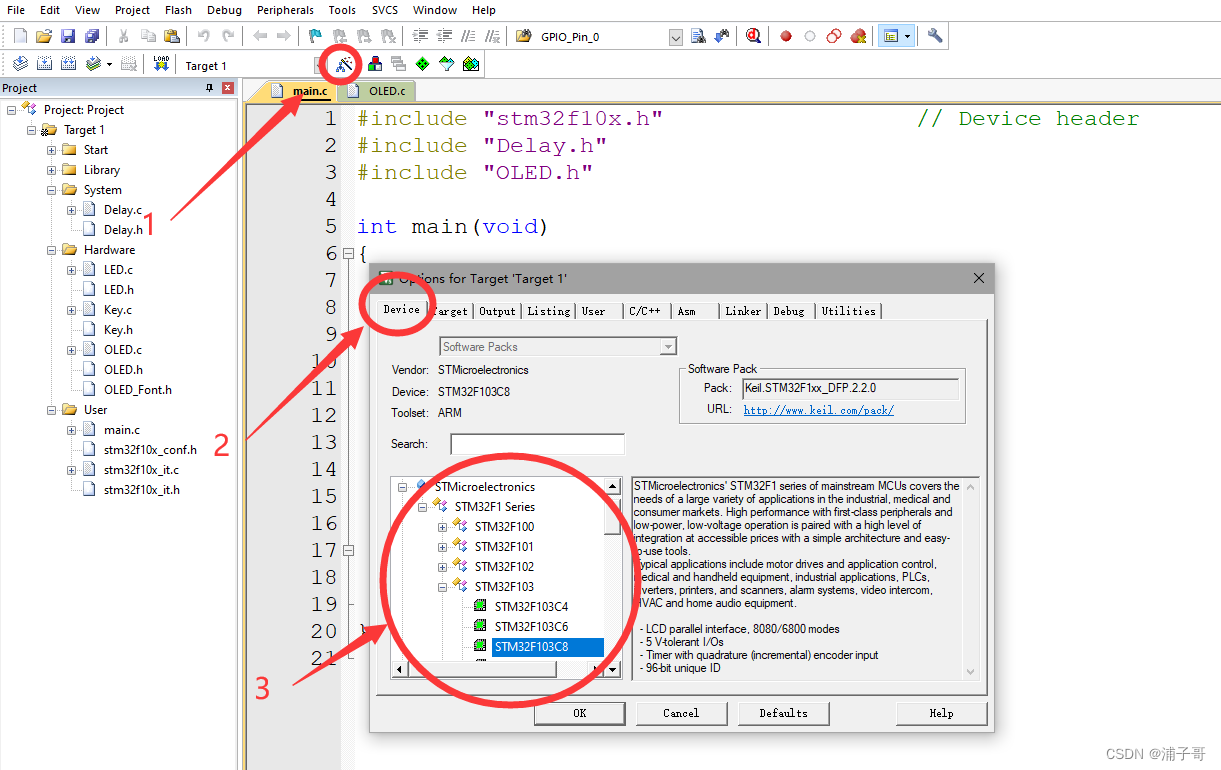This screenshot has width=1221, height=770.
Task: Switch to the Output tab in Options
Action: coord(497,311)
